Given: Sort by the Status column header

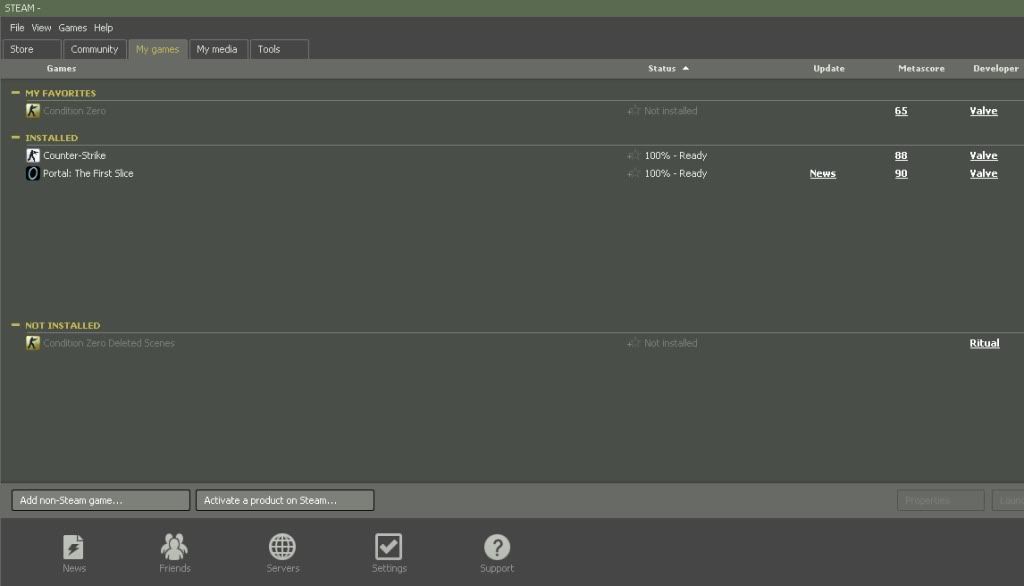Looking at the screenshot, I should (x=668, y=68).
